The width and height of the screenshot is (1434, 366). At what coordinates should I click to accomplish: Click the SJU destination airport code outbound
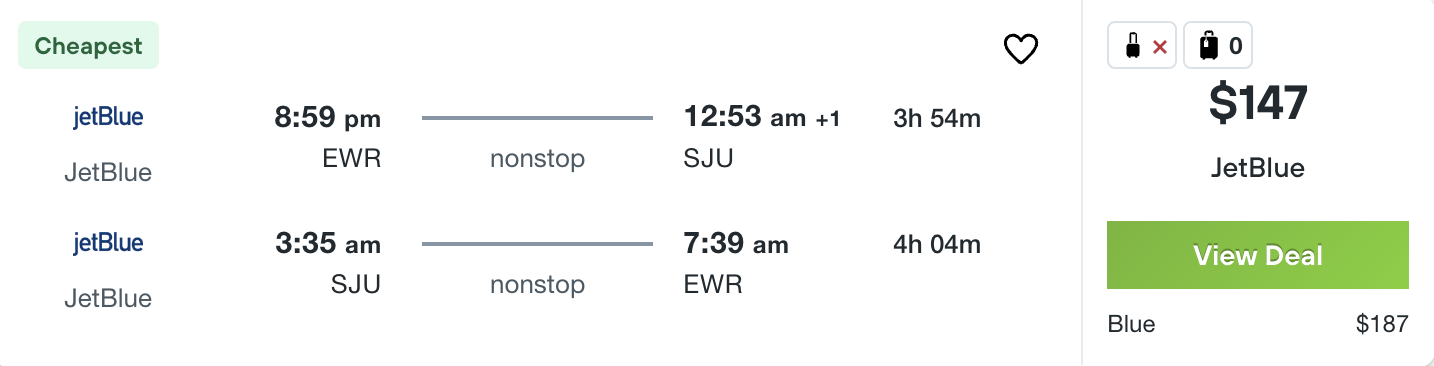click(708, 159)
